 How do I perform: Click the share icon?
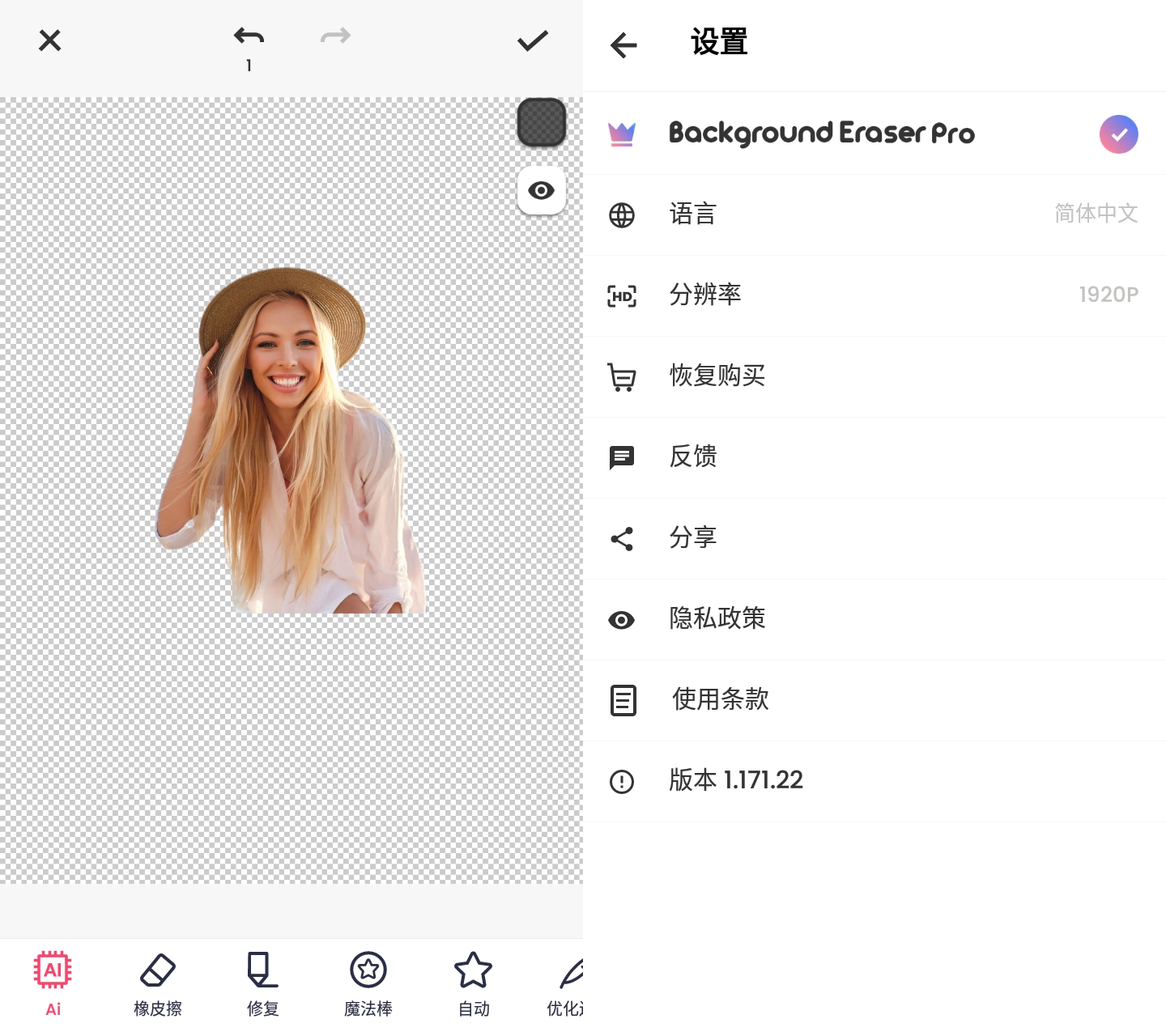pyautogui.click(x=622, y=539)
